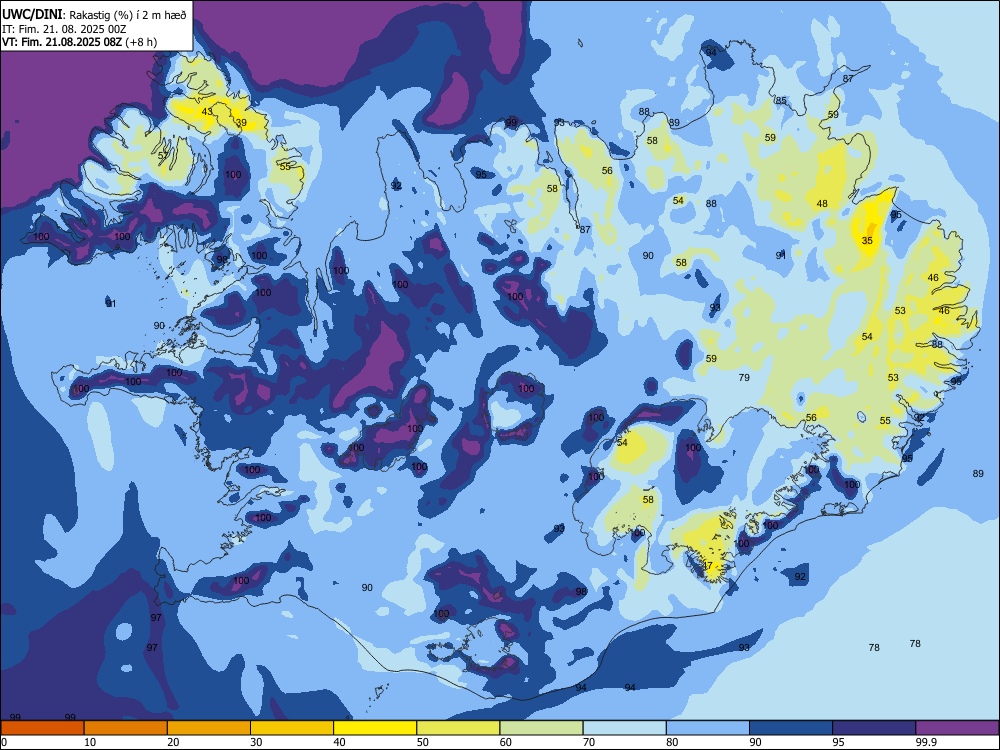This screenshot has width=1000, height=750.
Task: Click the 60–70 pale green legend swatch
Action: pos(541,728)
